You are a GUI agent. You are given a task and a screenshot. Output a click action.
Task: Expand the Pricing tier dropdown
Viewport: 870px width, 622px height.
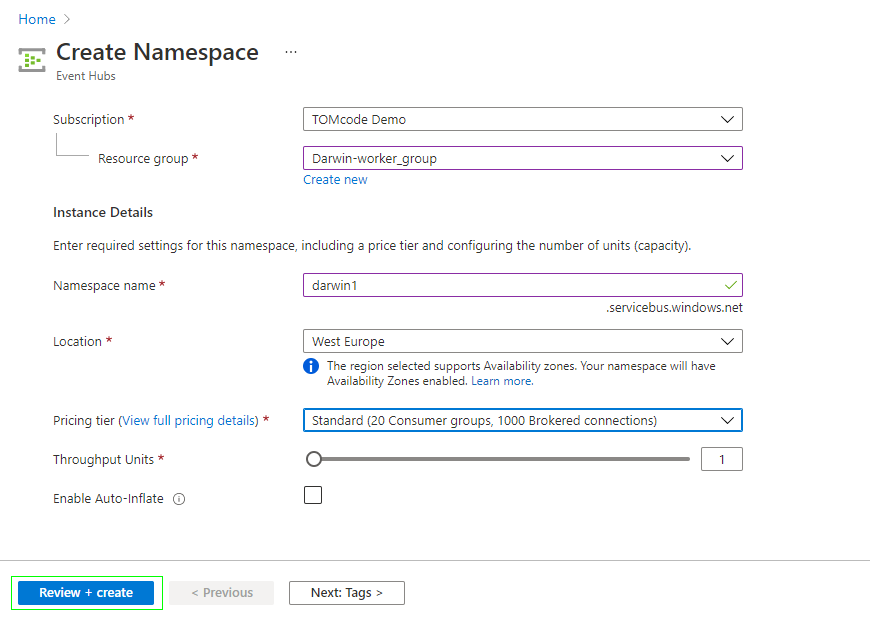522,421
